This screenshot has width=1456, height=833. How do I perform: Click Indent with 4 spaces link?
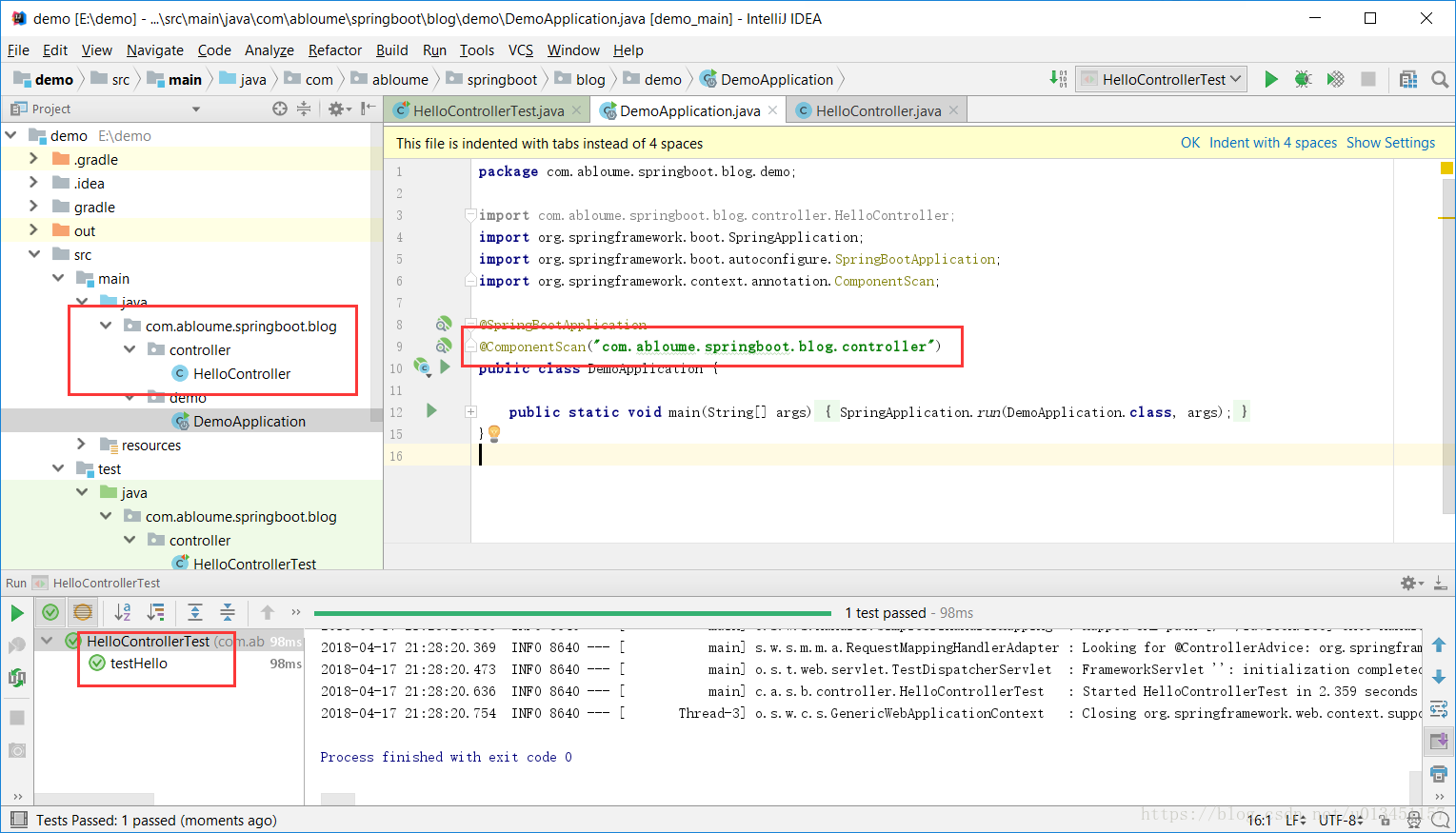click(1273, 143)
